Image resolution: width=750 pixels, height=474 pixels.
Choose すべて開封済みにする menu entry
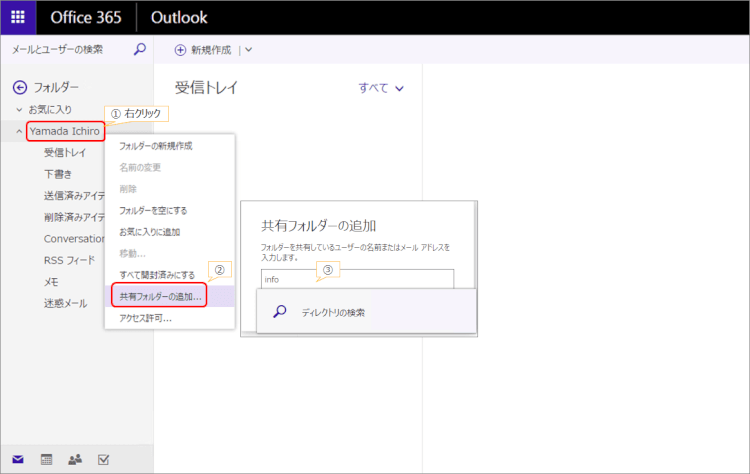[x=157, y=275]
